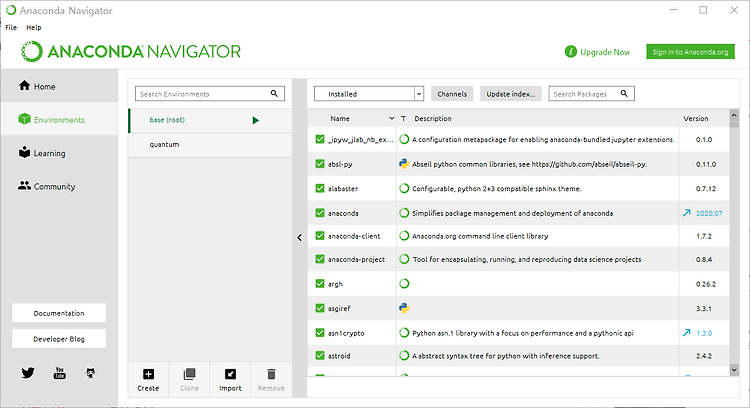Select the Environments cube icon
Screen dimensions: 750x408
pos(24,119)
